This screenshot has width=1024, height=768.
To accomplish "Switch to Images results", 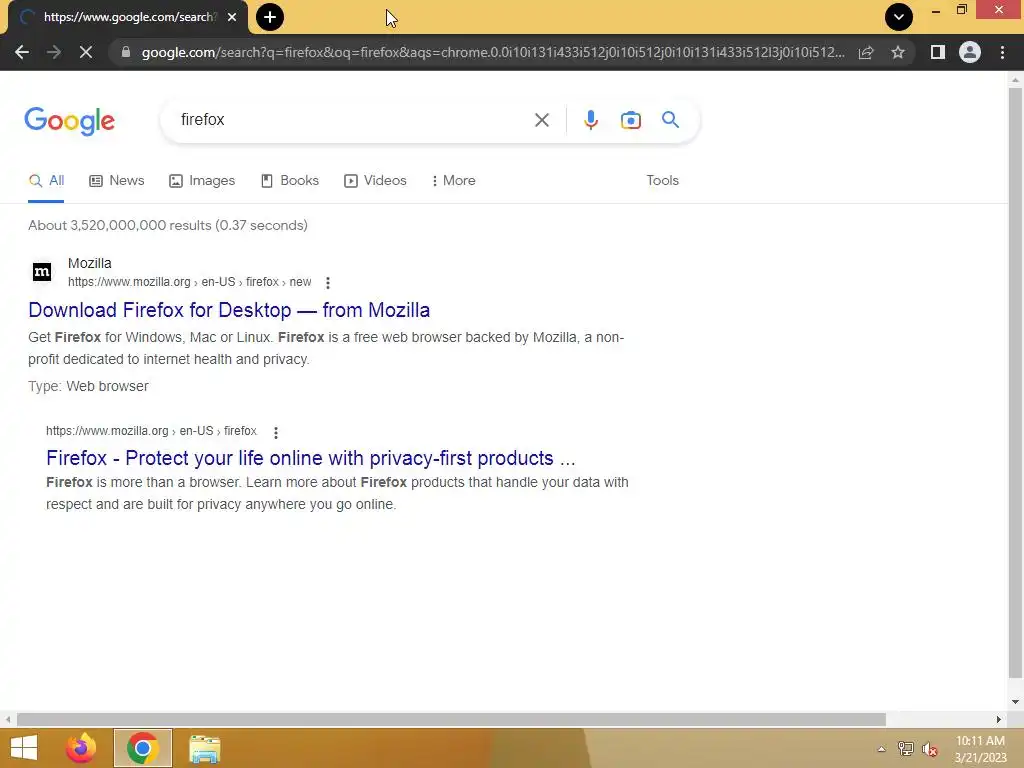I will 202,181.
